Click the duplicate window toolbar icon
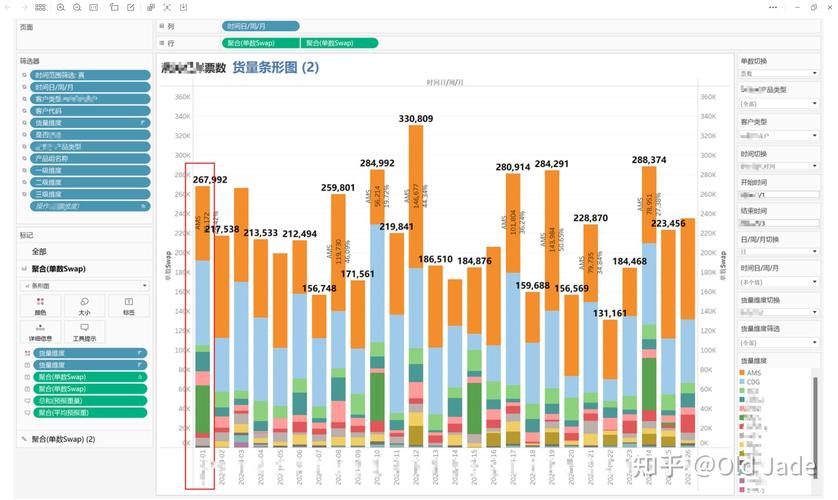The image size is (838, 500). (x=151, y=7)
